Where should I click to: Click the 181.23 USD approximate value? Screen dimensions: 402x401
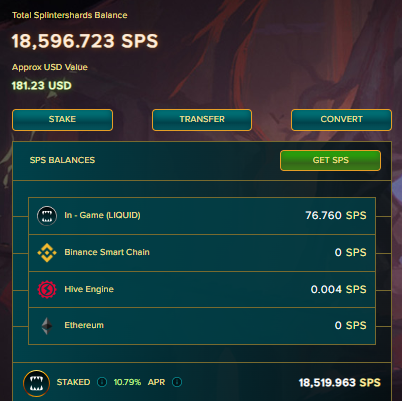(x=42, y=86)
